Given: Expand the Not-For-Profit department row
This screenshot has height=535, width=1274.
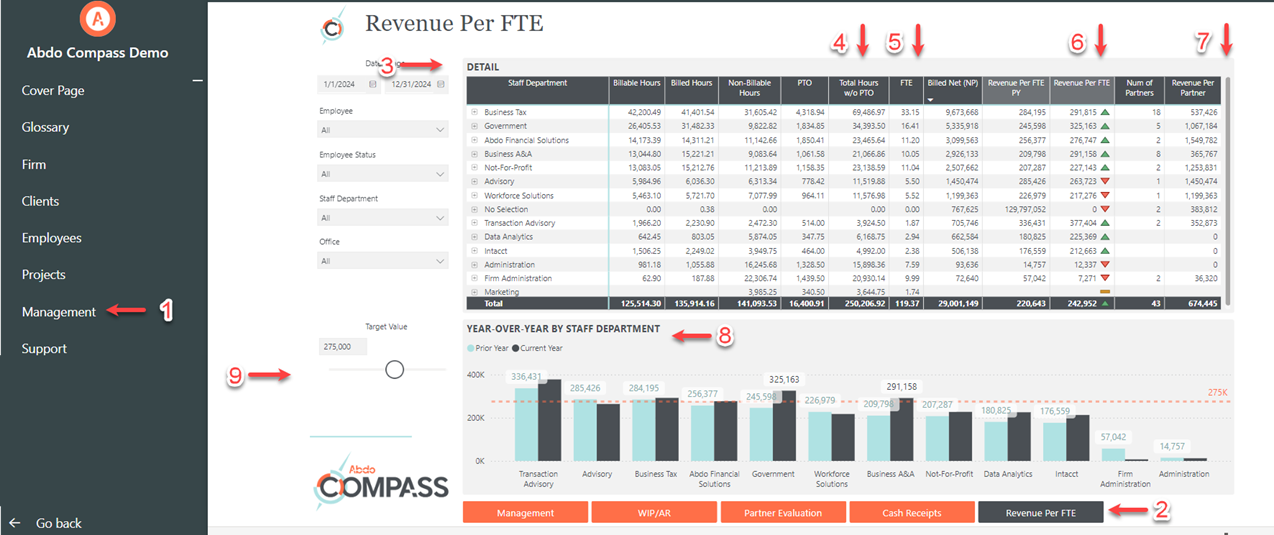Looking at the screenshot, I should 474,168.
